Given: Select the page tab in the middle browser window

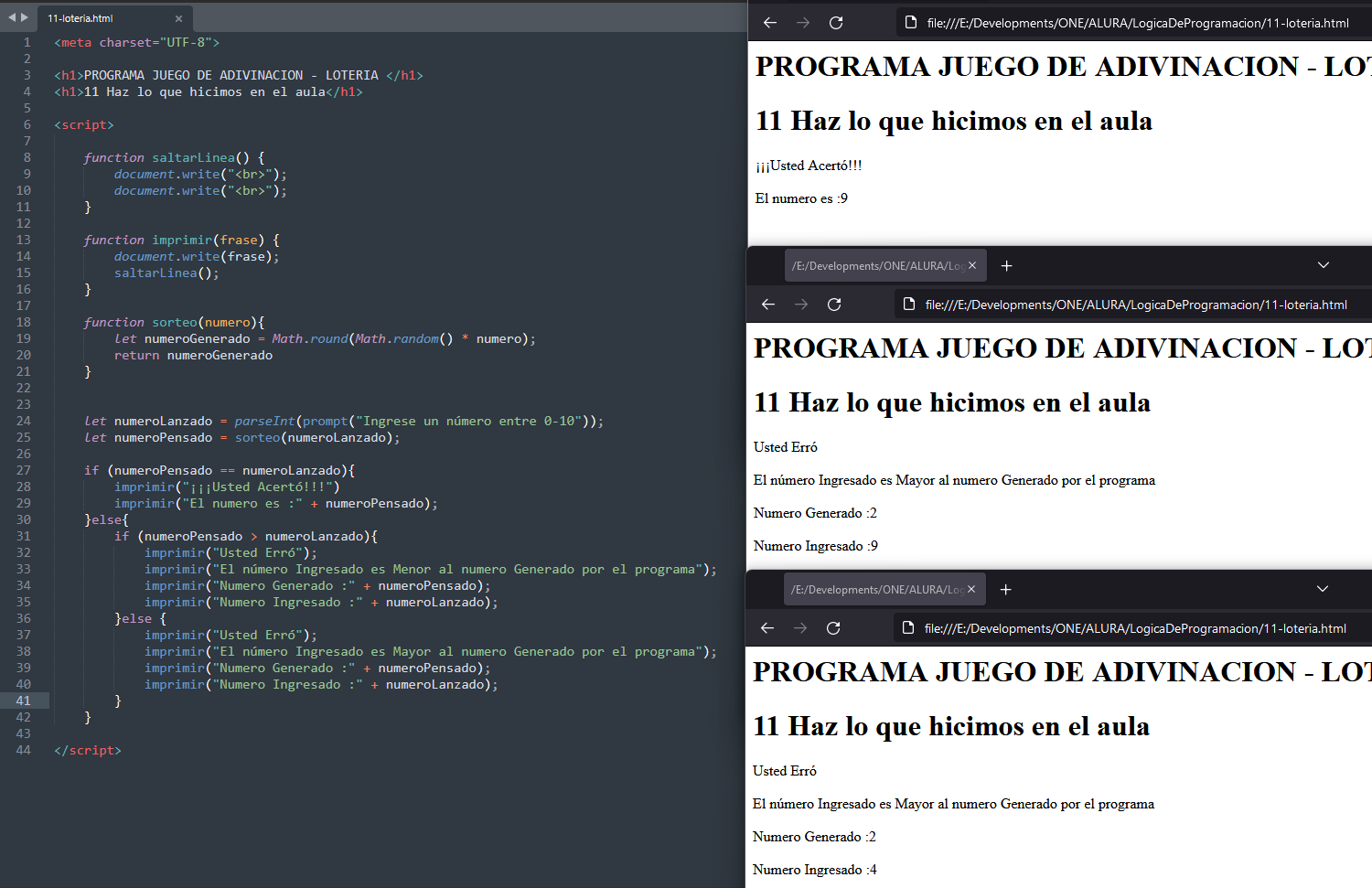Looking at the screenshot, I should click(884, 265).
